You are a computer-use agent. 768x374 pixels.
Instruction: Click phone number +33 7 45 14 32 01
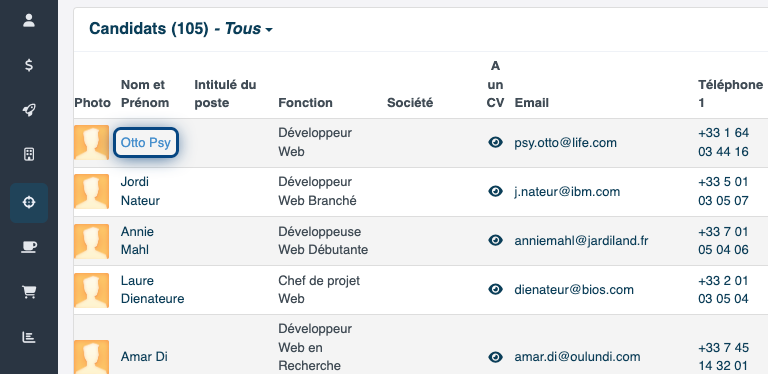click(x=723, y=357)
